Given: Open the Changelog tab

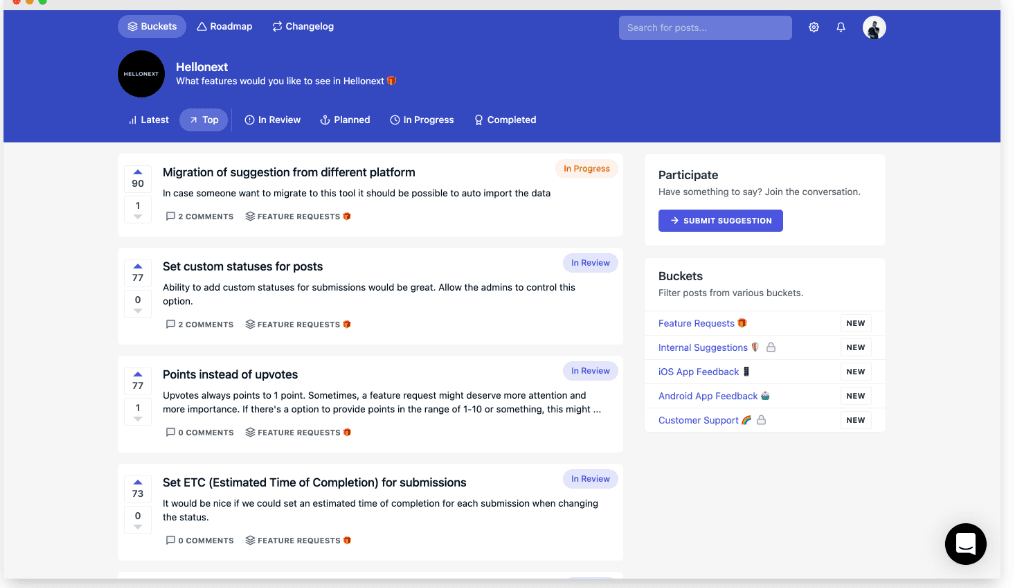Looking at the screenshot, I should pos(303,27).
